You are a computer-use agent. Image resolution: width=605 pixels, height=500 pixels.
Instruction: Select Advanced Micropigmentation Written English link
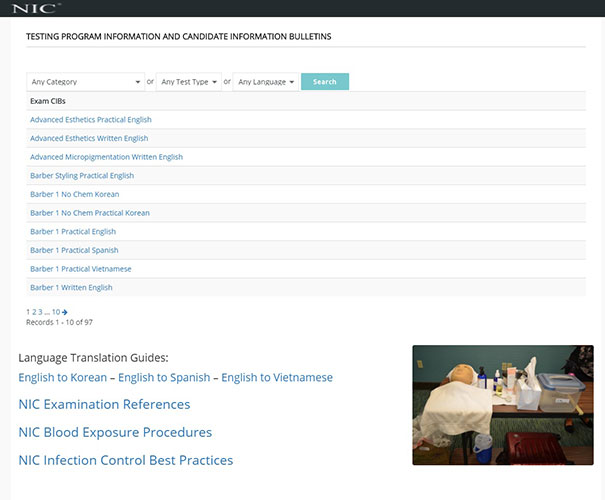(x=106, y=157)
